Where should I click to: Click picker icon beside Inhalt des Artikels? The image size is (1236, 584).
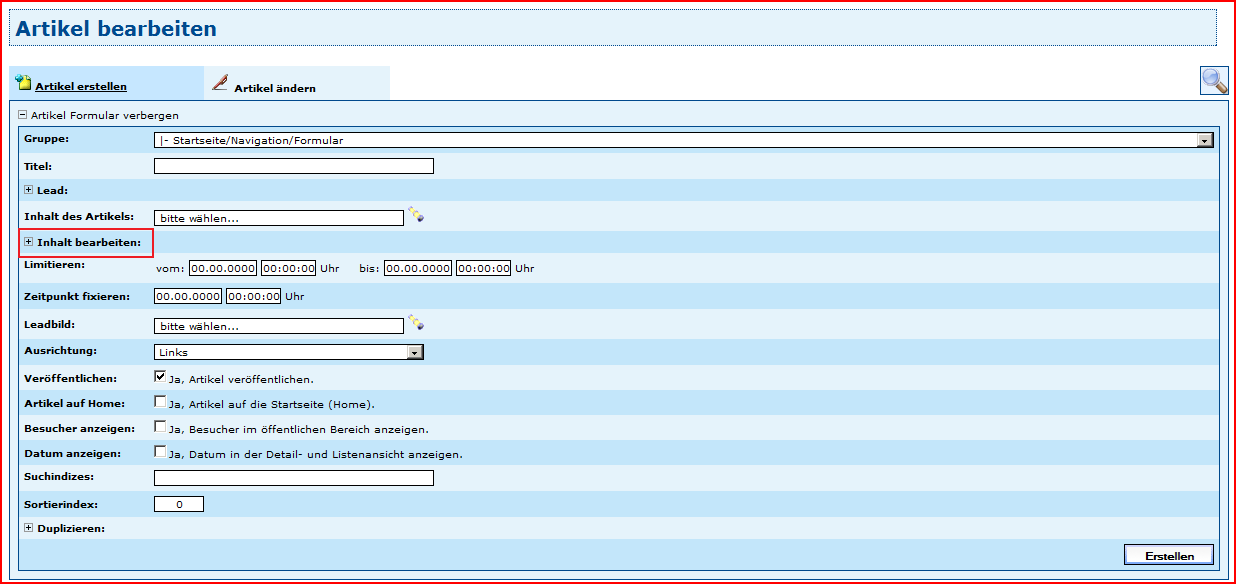tap(415, 215)
